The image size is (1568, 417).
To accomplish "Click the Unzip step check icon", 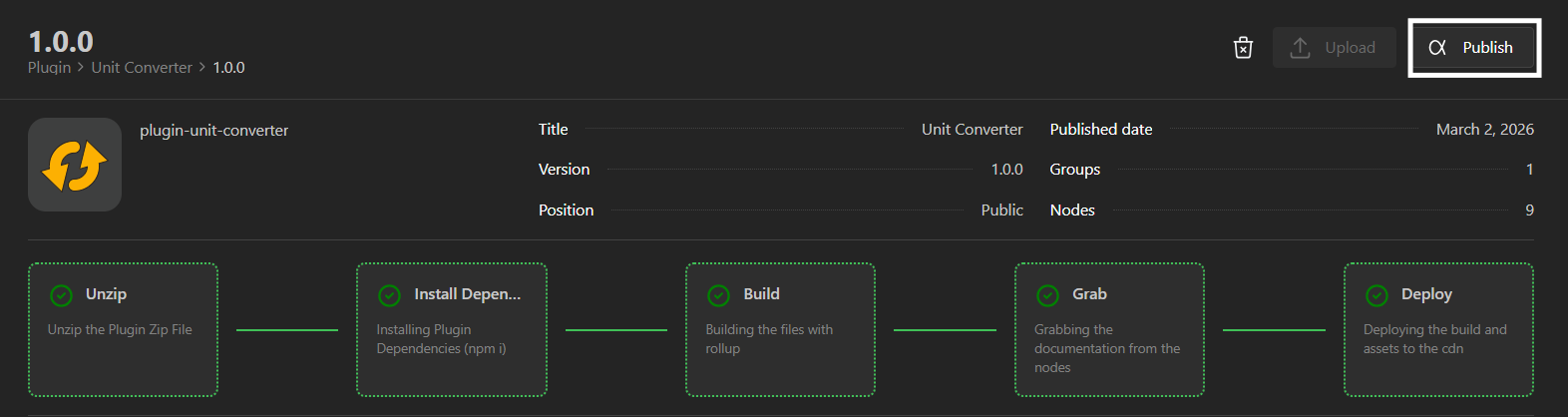I will click(x=61, y=295).
